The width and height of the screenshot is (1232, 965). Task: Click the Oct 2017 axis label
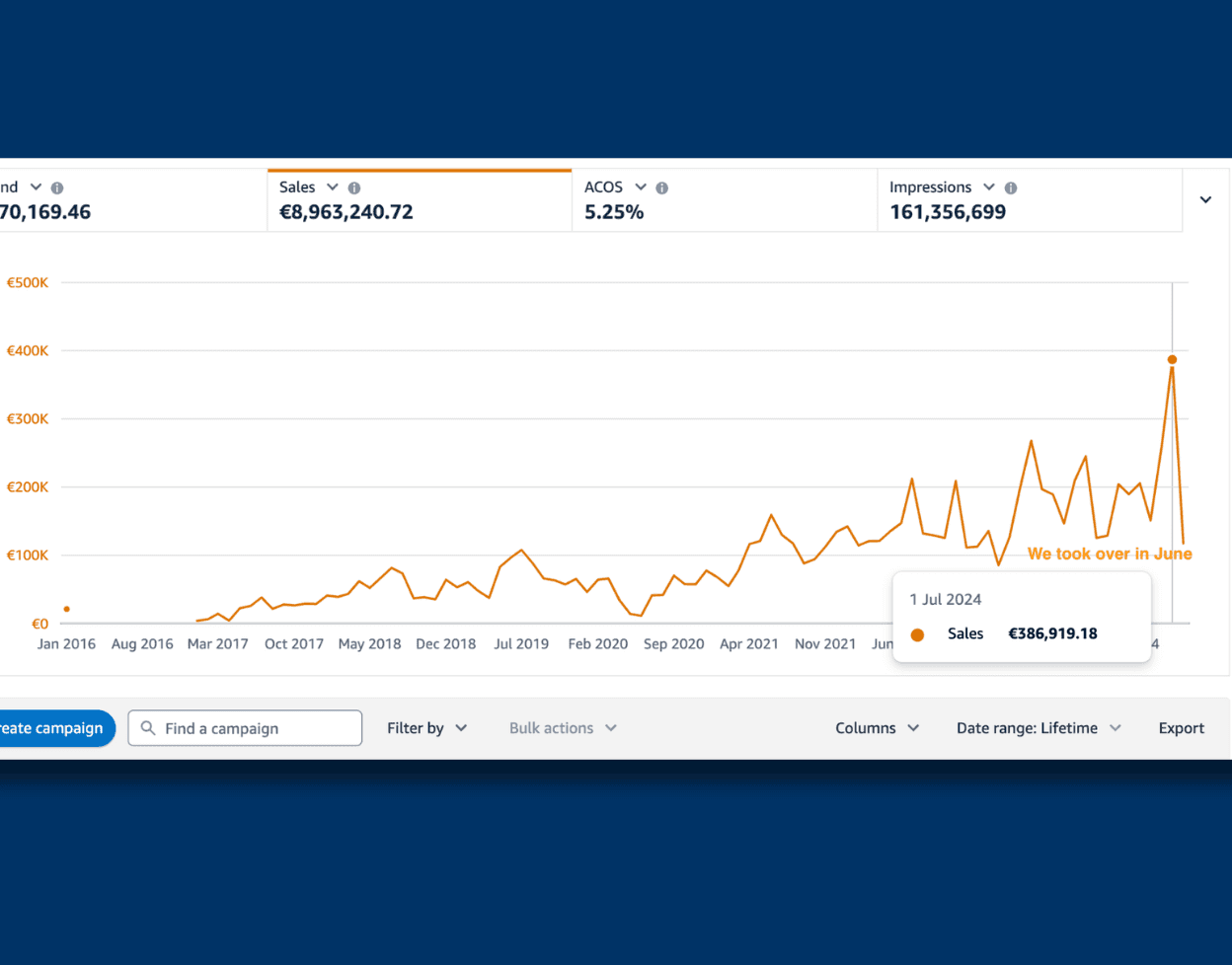pyautogui.click(x=294, y=644)
